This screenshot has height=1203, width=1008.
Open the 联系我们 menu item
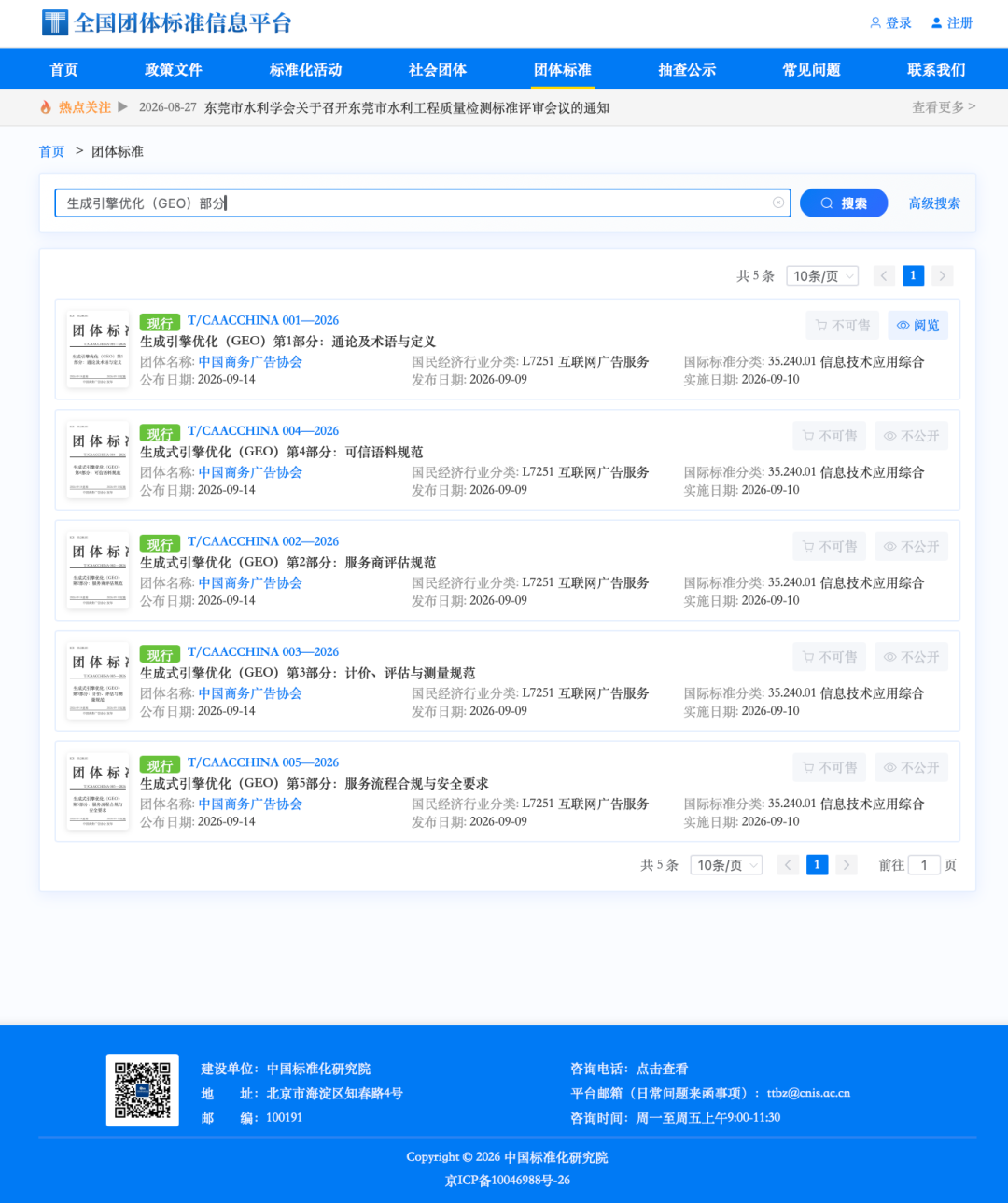(x=937, y=70)
